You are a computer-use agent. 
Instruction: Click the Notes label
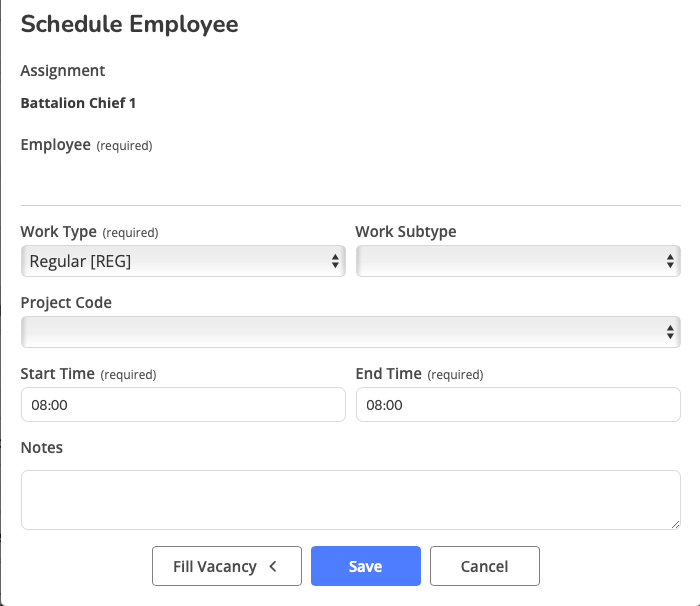[42, 448]
